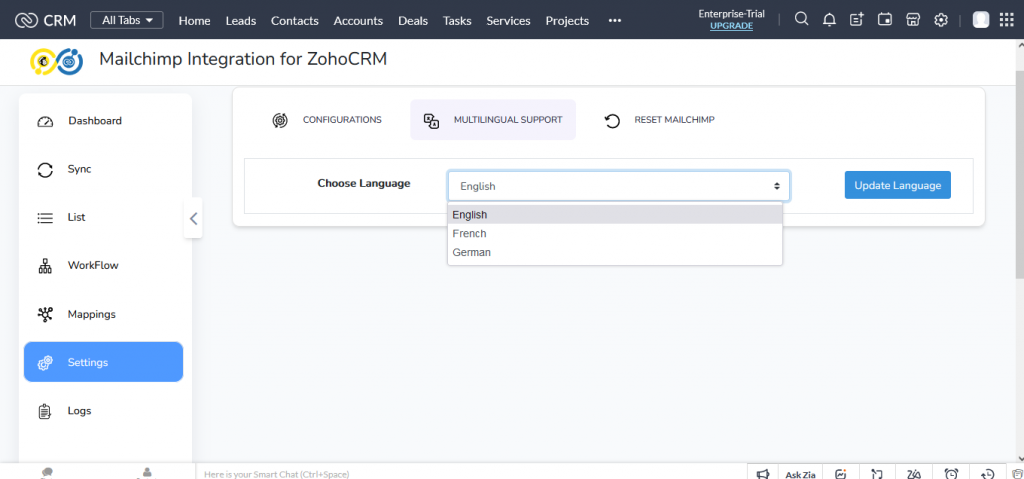Open the search icon in top bar
The width and height of the screenshot is (1024, 479).
click(x=801, y=20)
